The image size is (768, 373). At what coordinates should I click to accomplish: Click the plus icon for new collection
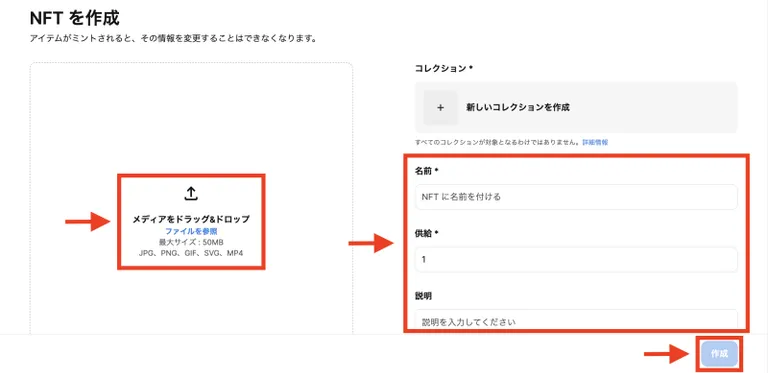coord(440,108)
